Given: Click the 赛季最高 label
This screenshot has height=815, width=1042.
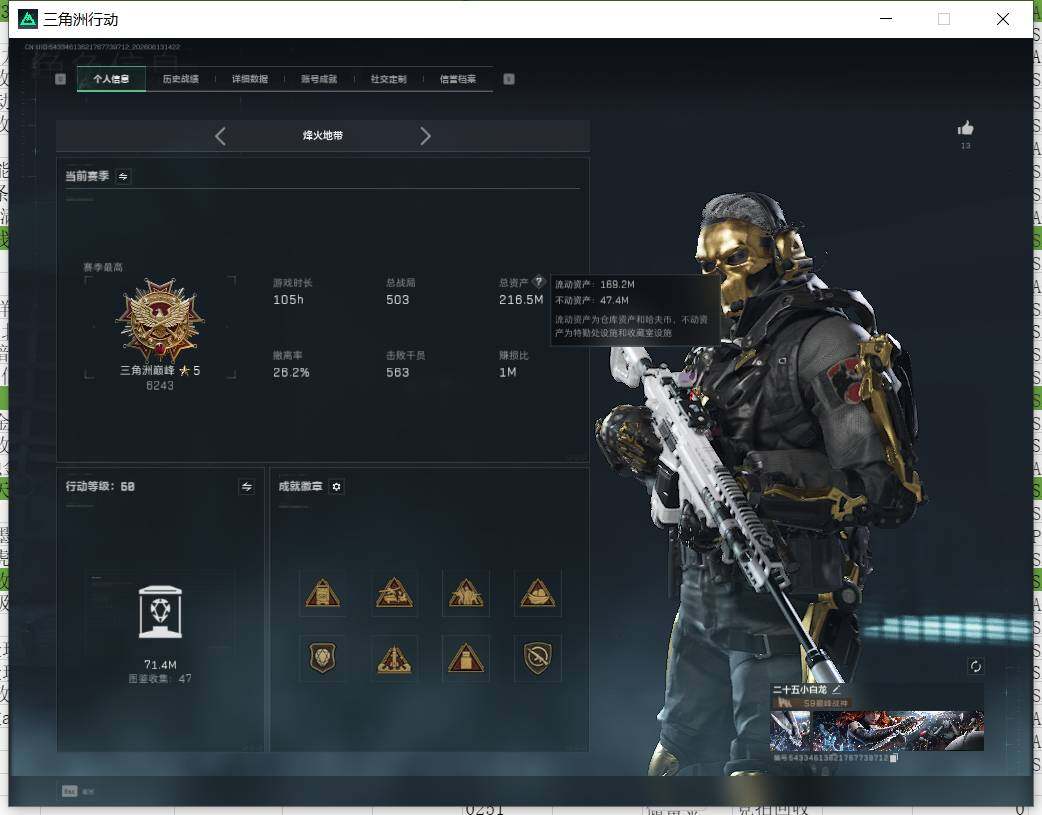Looking at the screenshot, I should (103, 267).
